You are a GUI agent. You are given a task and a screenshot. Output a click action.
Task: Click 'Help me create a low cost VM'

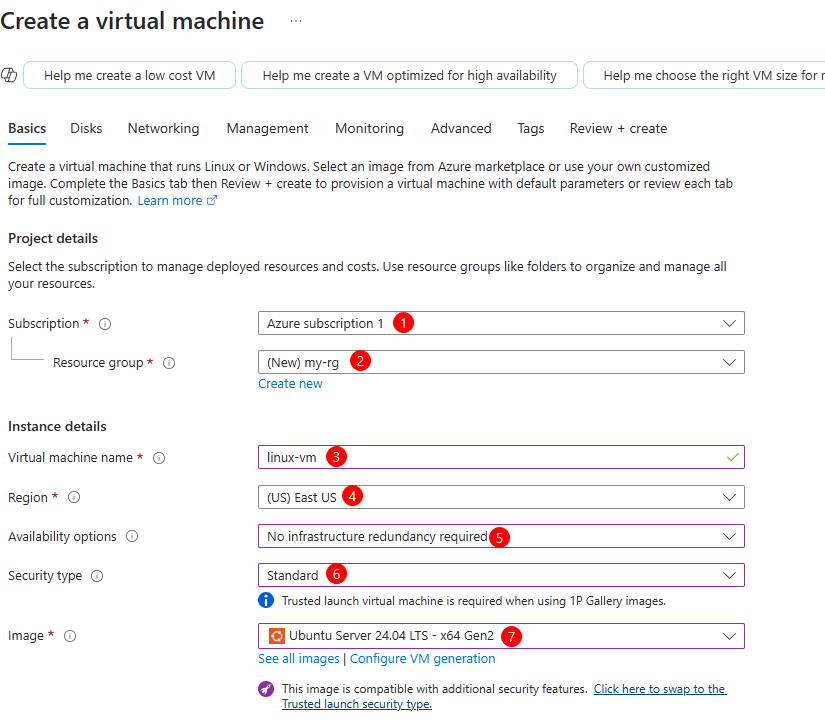pyautogui.click(x=129, y=75)
